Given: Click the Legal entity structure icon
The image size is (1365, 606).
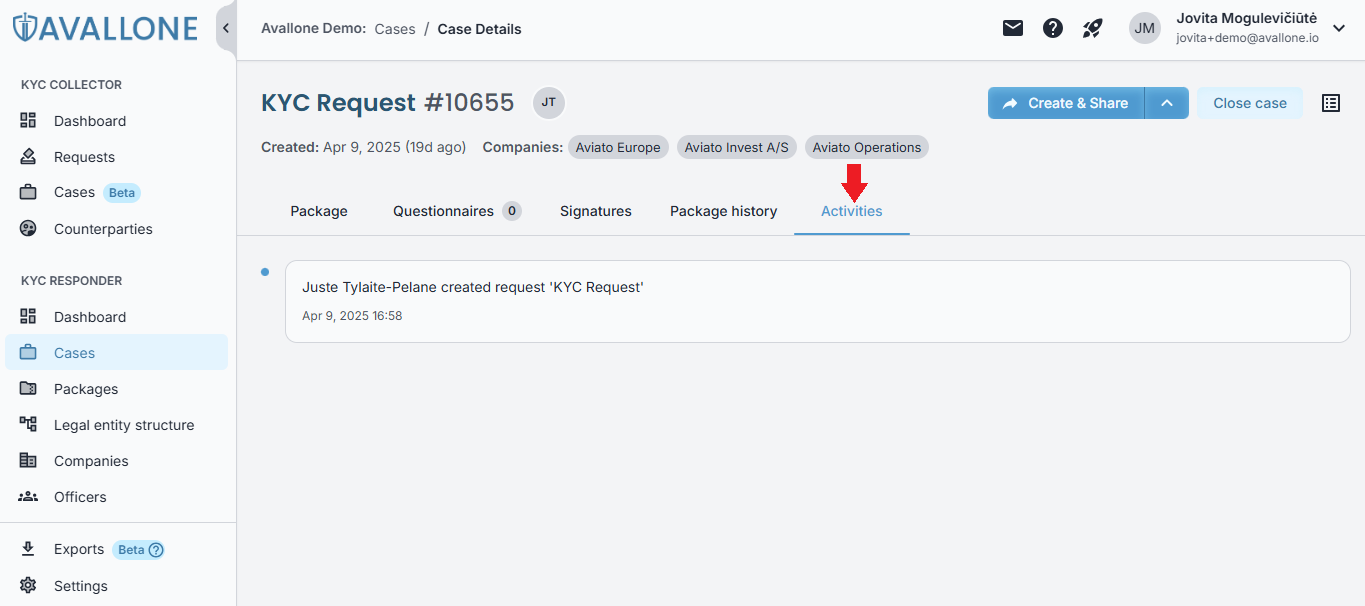Looking at the screenshot, I should coord(28,425).
